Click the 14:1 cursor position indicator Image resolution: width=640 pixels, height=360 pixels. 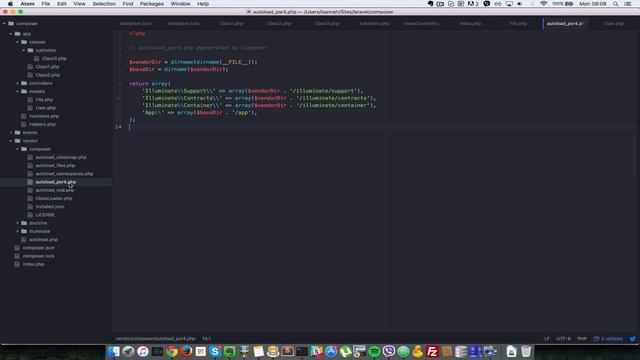(x=207, y=338)
